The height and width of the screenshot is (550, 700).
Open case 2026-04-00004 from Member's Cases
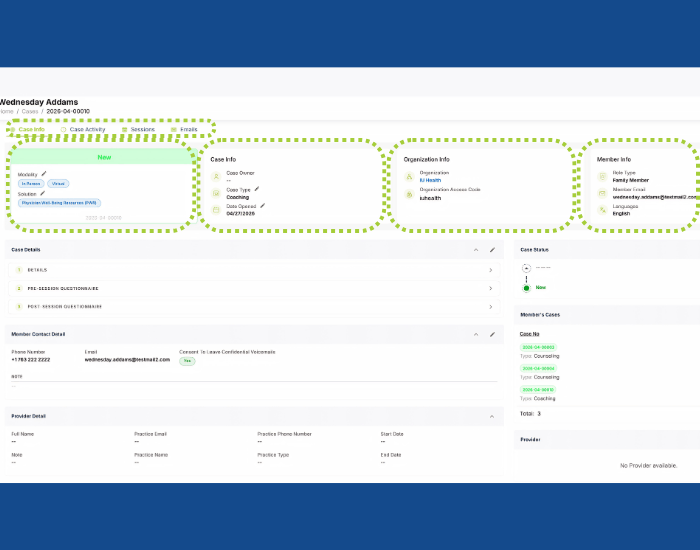coord(538,368)
